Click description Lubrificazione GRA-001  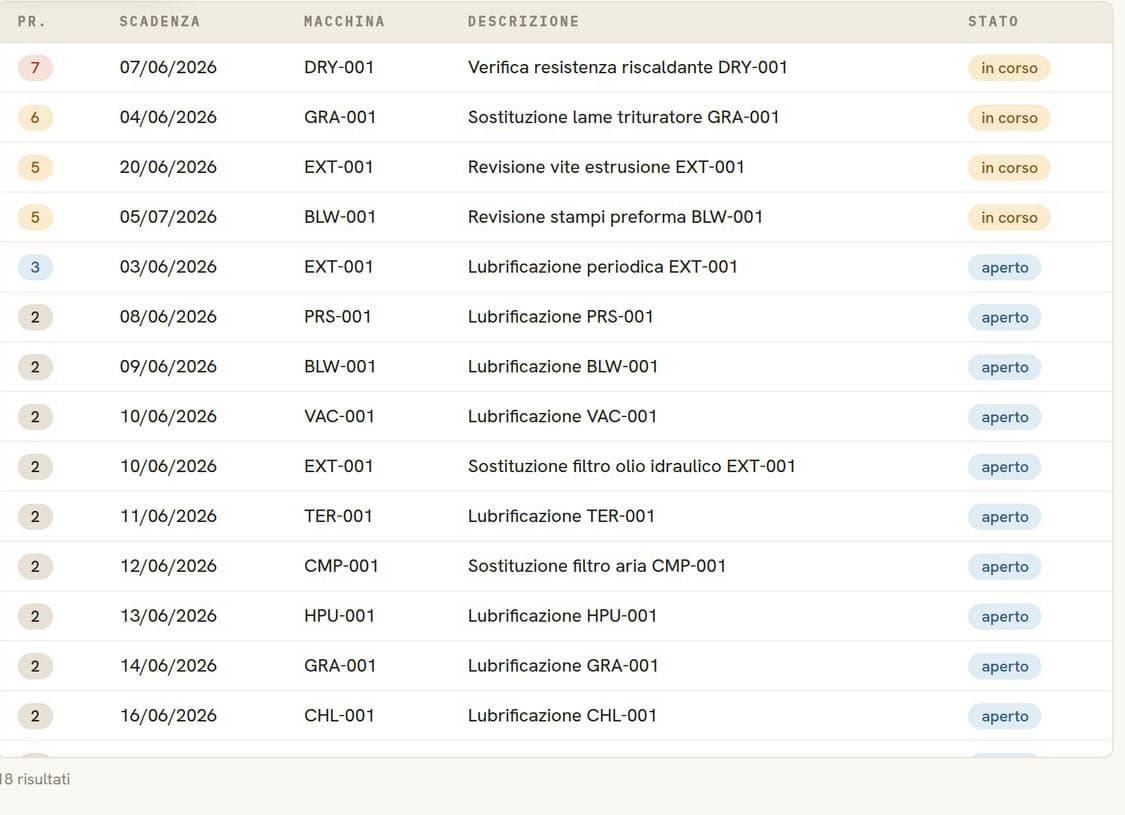tap(562, 666)
